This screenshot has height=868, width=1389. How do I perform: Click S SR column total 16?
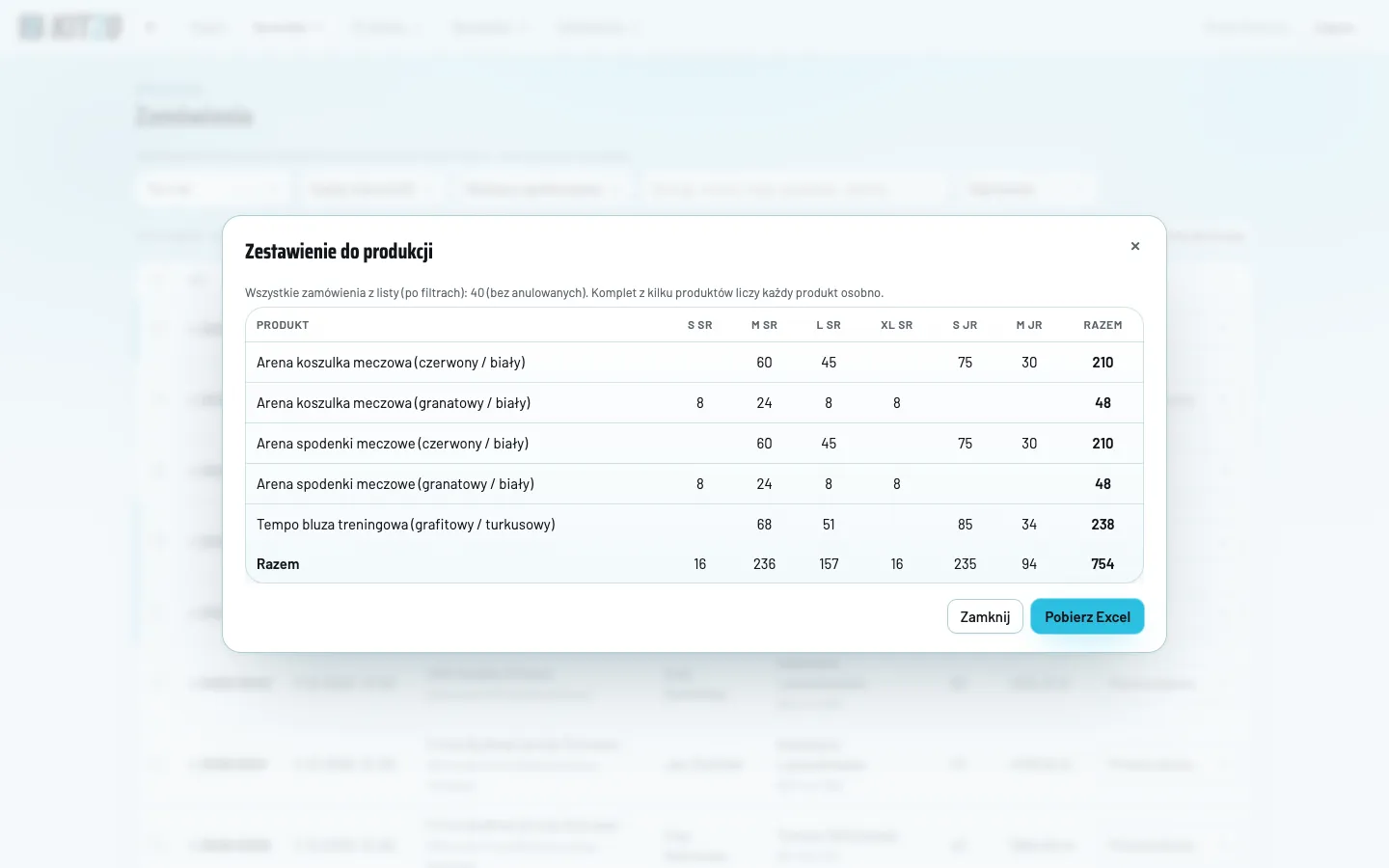coord(700,564)
